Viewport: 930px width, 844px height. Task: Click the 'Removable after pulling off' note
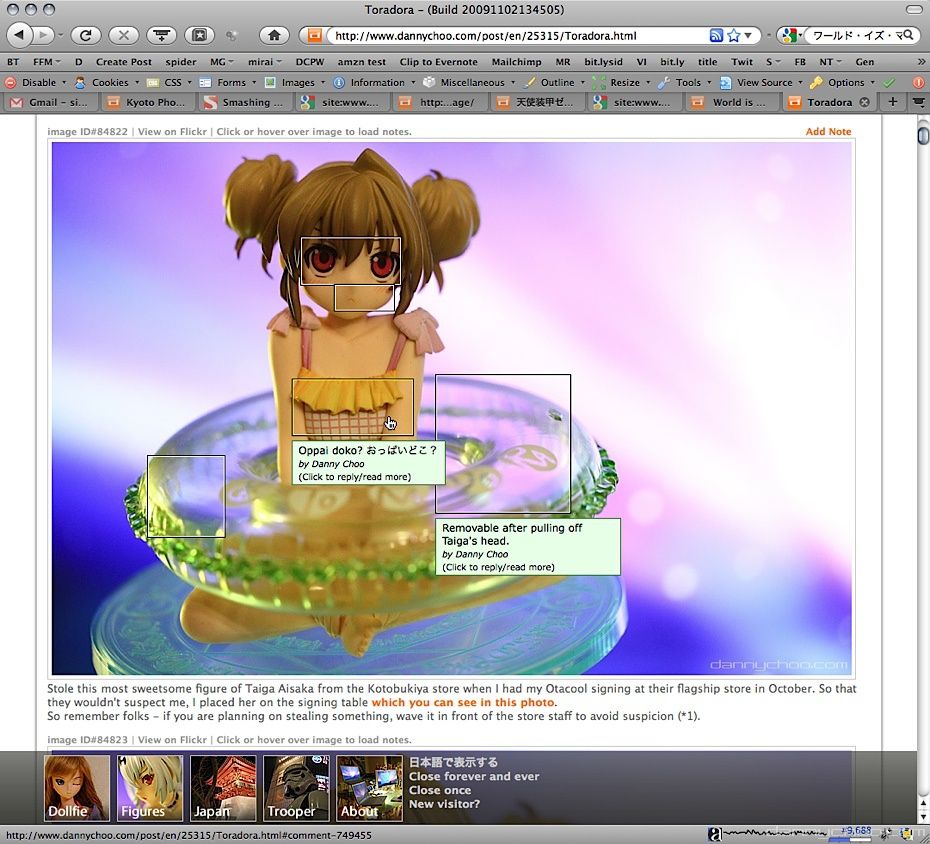pyautogui.click(x=528, y=547)
